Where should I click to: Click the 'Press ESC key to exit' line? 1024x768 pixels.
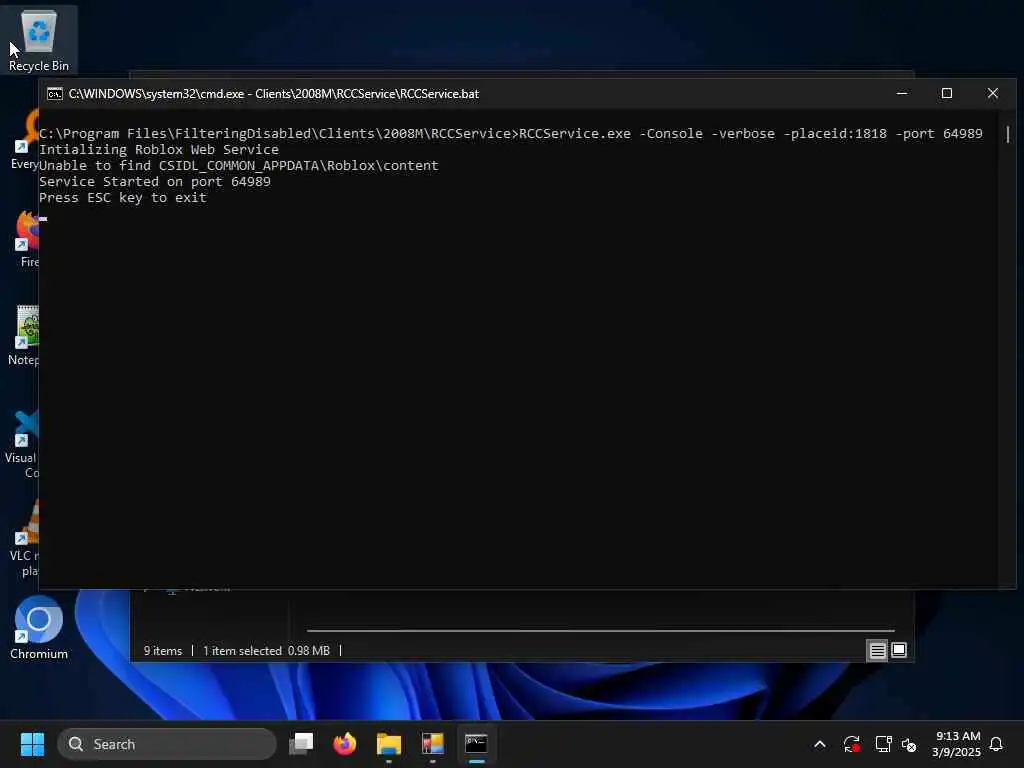(x=123, y=197)
